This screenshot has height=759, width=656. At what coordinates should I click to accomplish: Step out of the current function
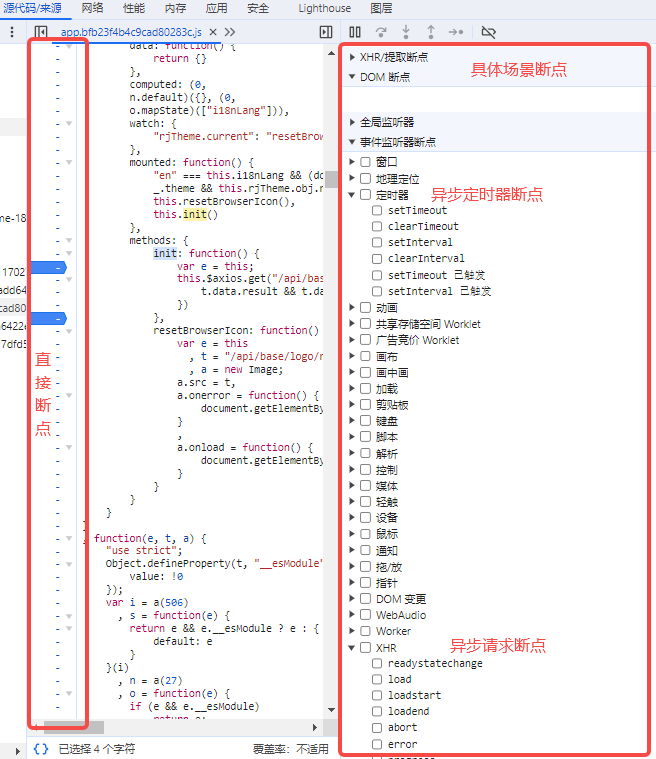[431, 32]
